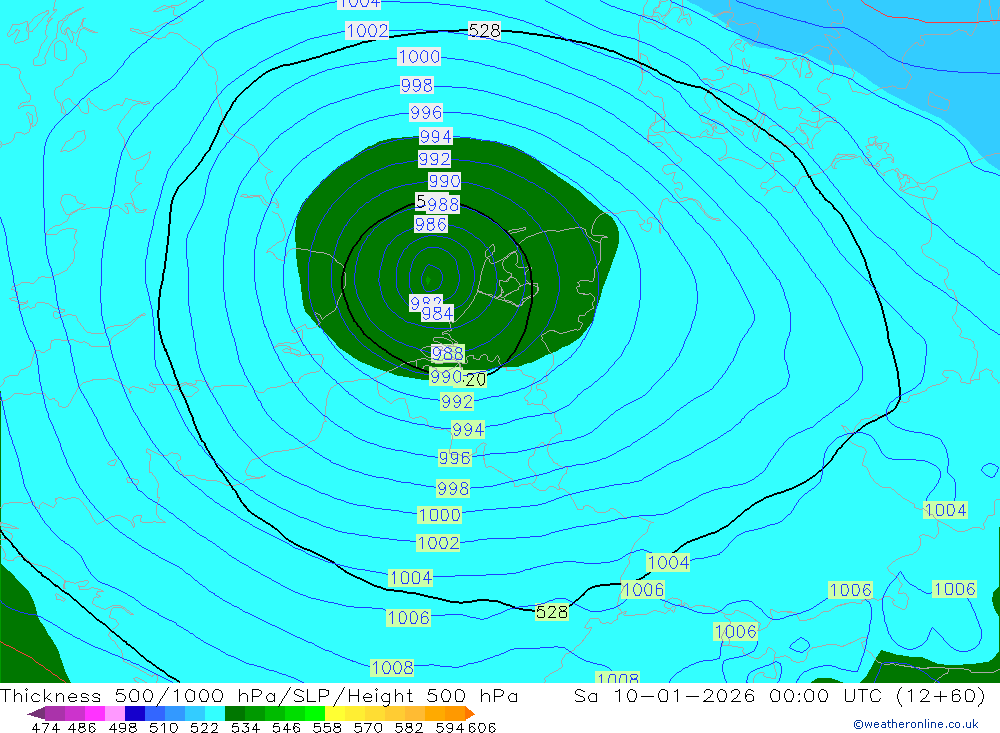Click the green-background 1002 isobar label
This screenshot has width=1000, height=733.
438,543
